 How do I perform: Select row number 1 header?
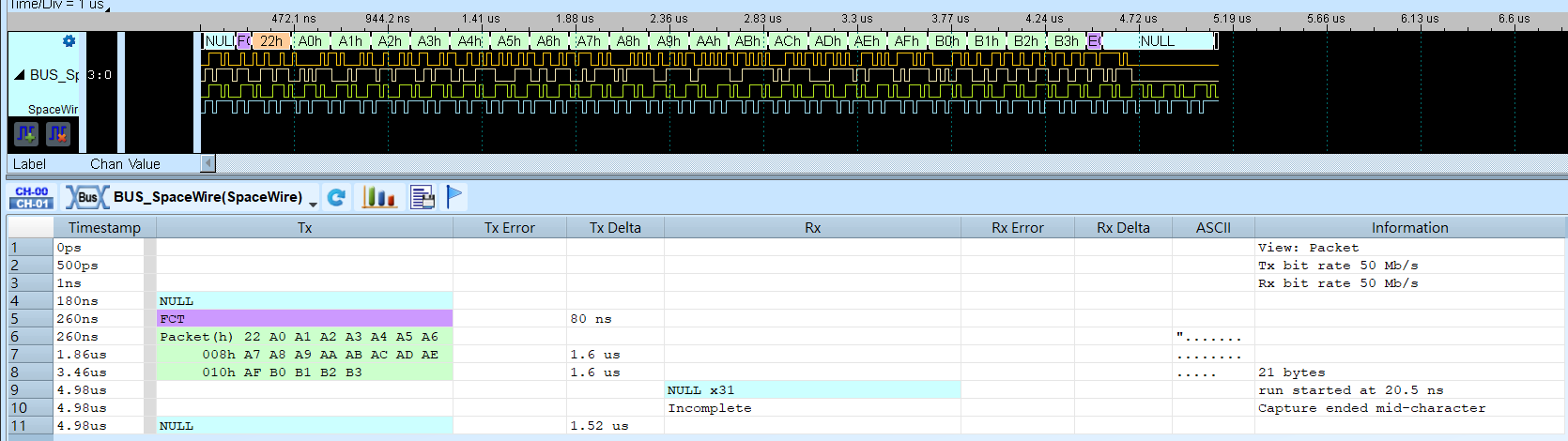30,248
